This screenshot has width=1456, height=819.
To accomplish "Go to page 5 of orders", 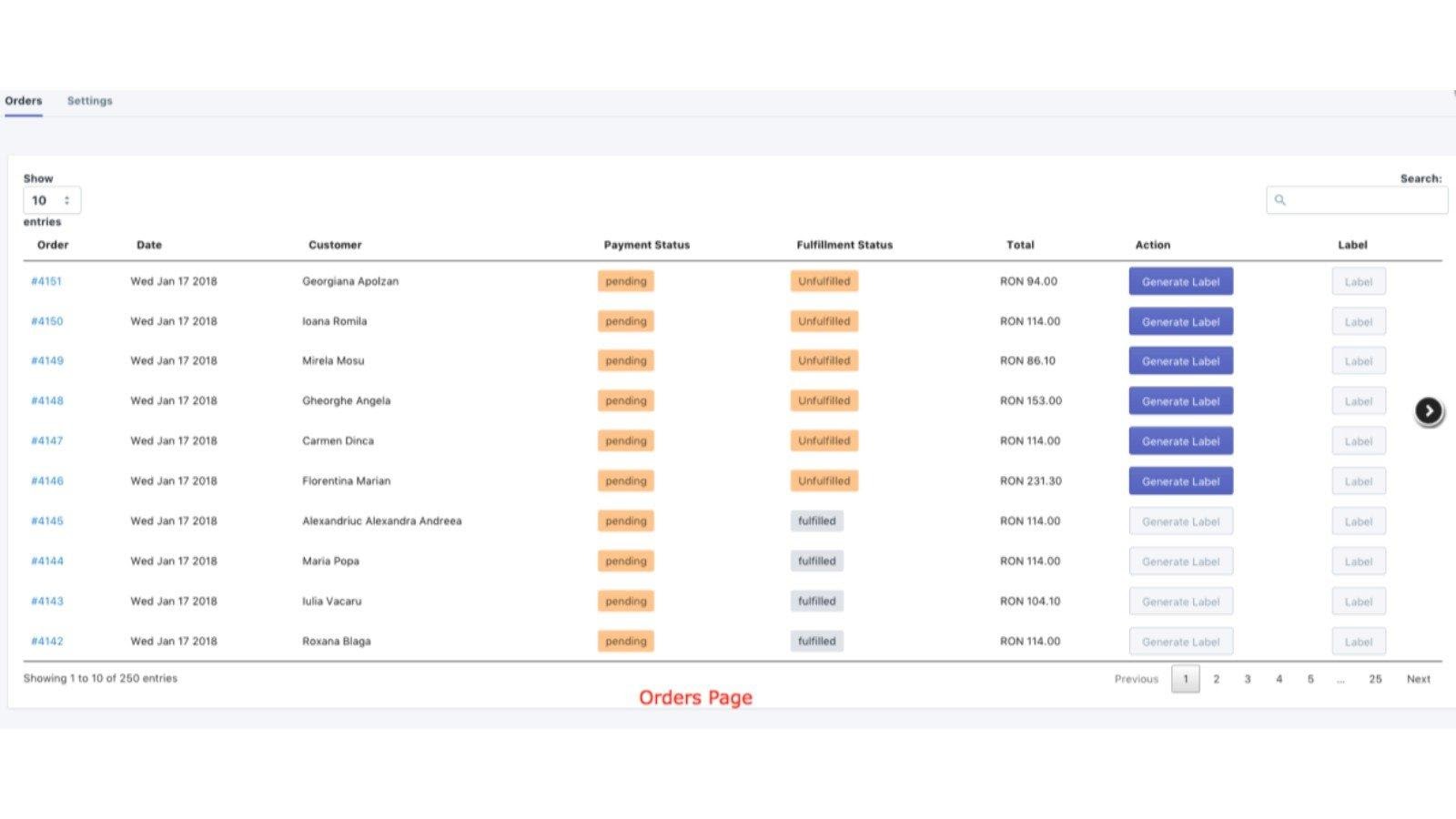I will [1310, 679].
